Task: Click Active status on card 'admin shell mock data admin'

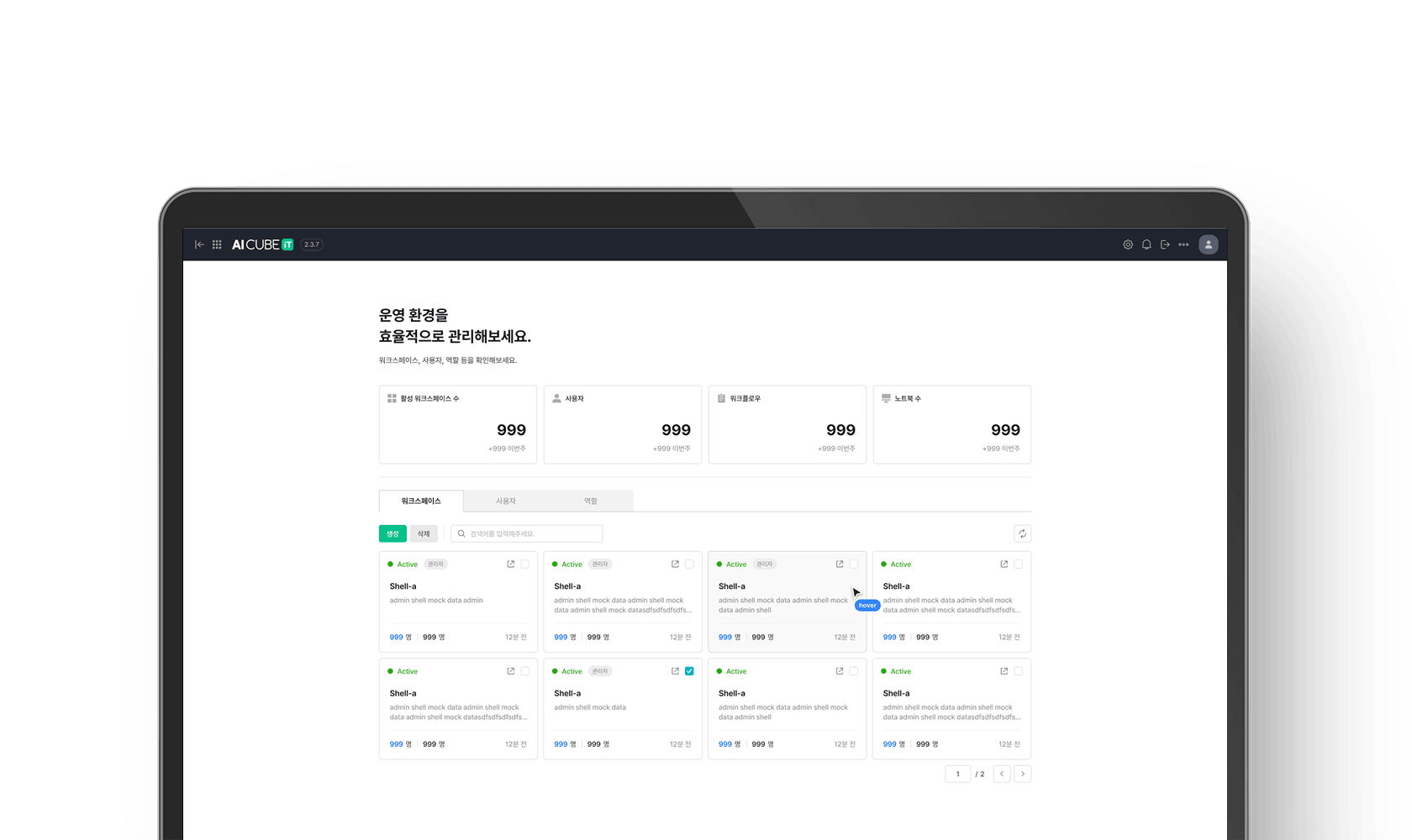Action: (x=403, y=564)
